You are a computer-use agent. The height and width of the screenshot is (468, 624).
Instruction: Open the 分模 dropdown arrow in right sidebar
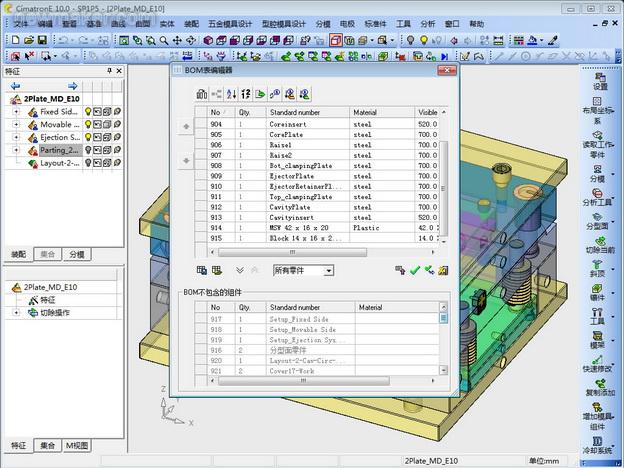613,174
